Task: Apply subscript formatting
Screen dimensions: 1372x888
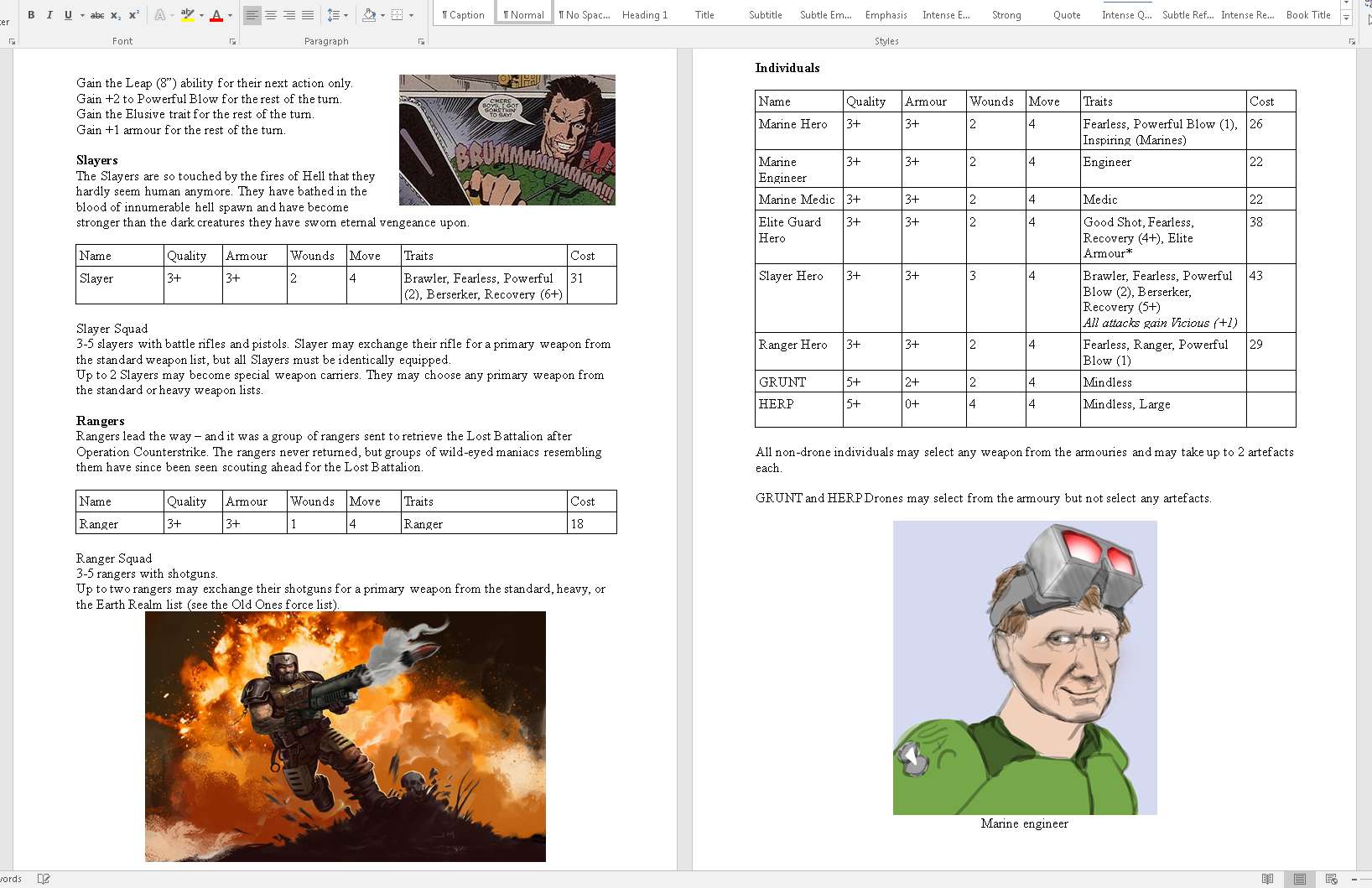Action: (116, 15)
